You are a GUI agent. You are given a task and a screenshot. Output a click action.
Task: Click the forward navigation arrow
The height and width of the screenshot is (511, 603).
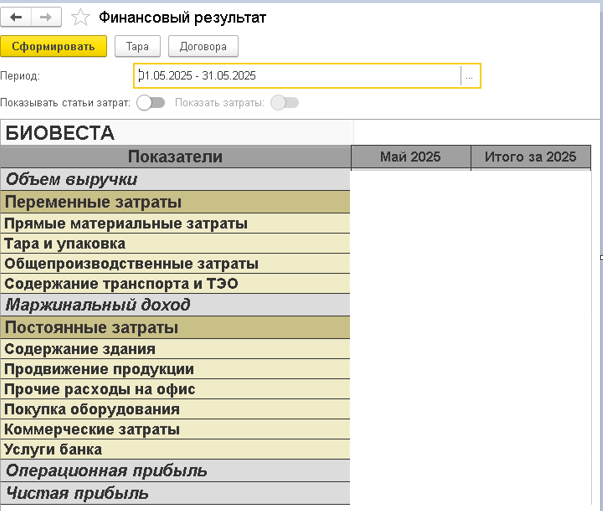tap(48, 18)
